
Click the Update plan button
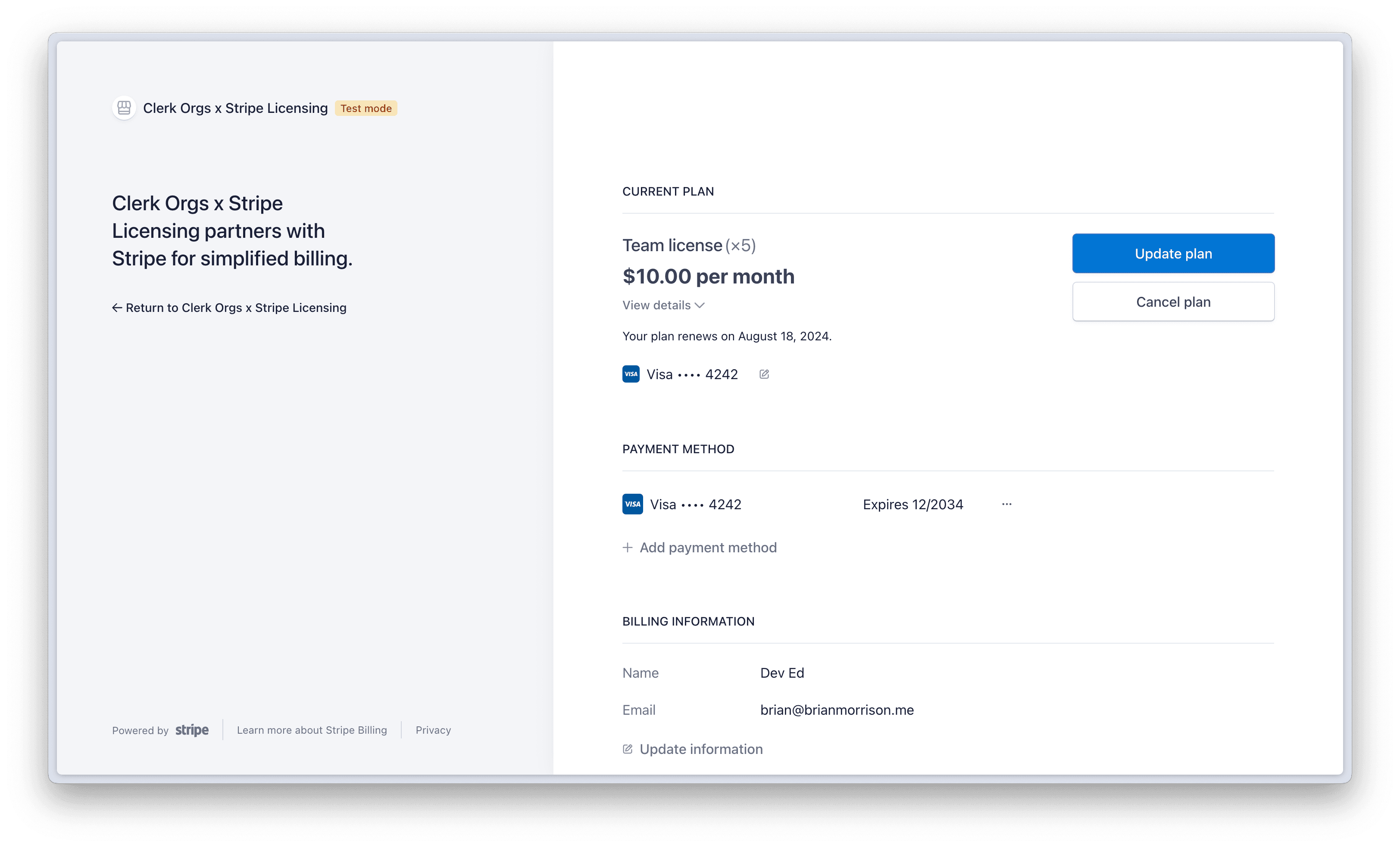pos(1173,253)
